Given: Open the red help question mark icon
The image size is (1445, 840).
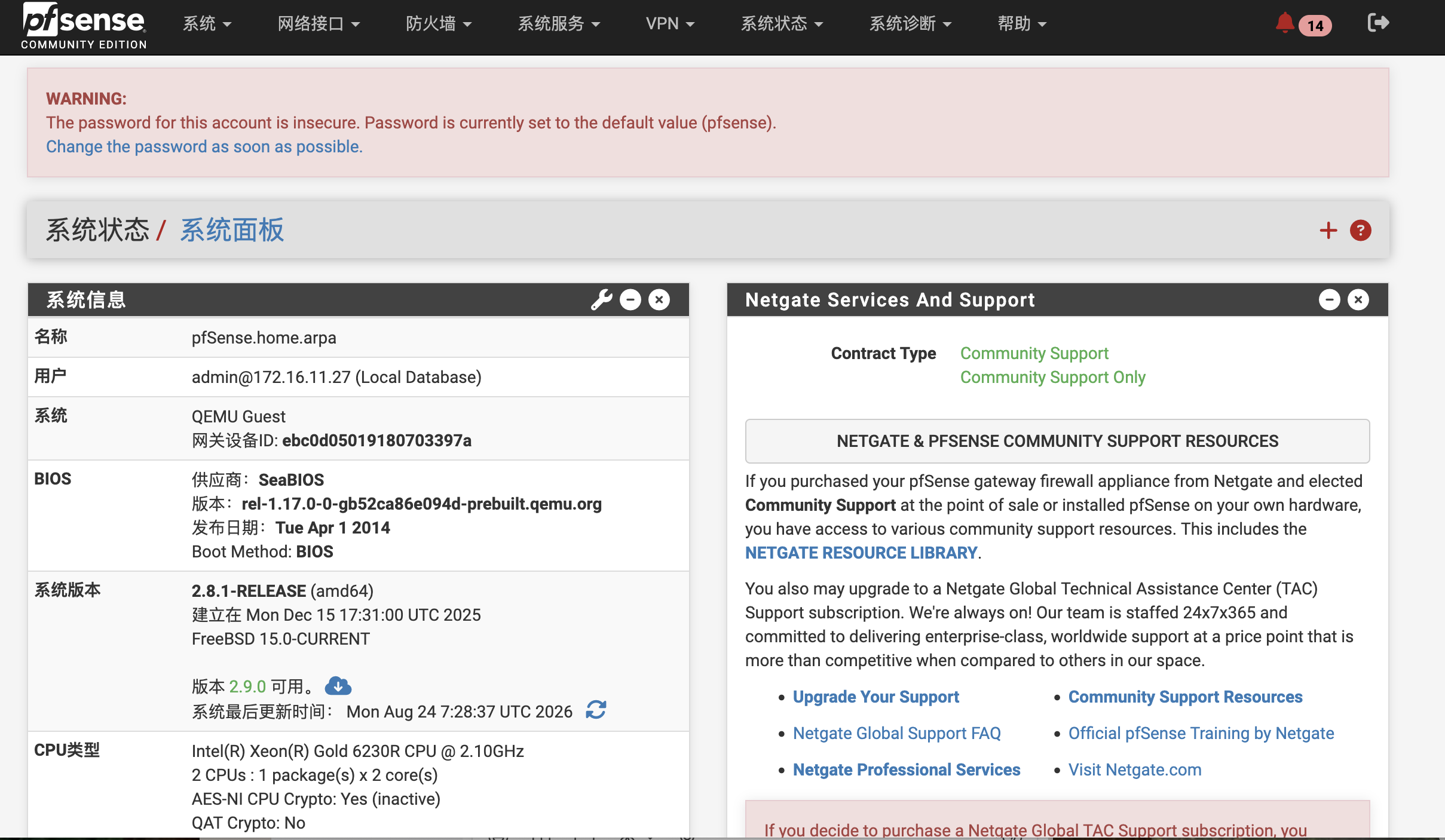Looking at the screenshot, I should pos(1360,230).
